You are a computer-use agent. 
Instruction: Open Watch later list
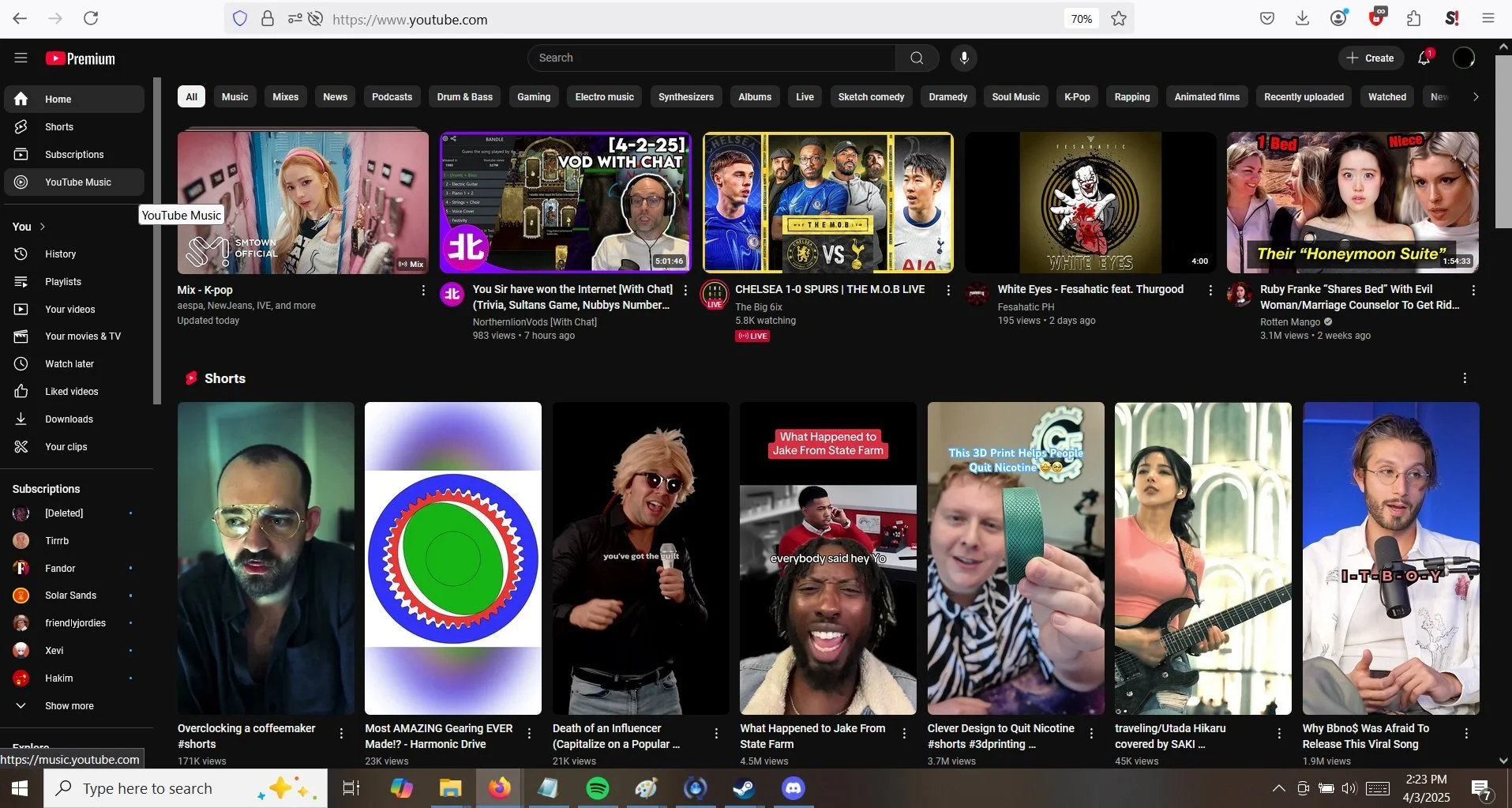coord(74,363)
